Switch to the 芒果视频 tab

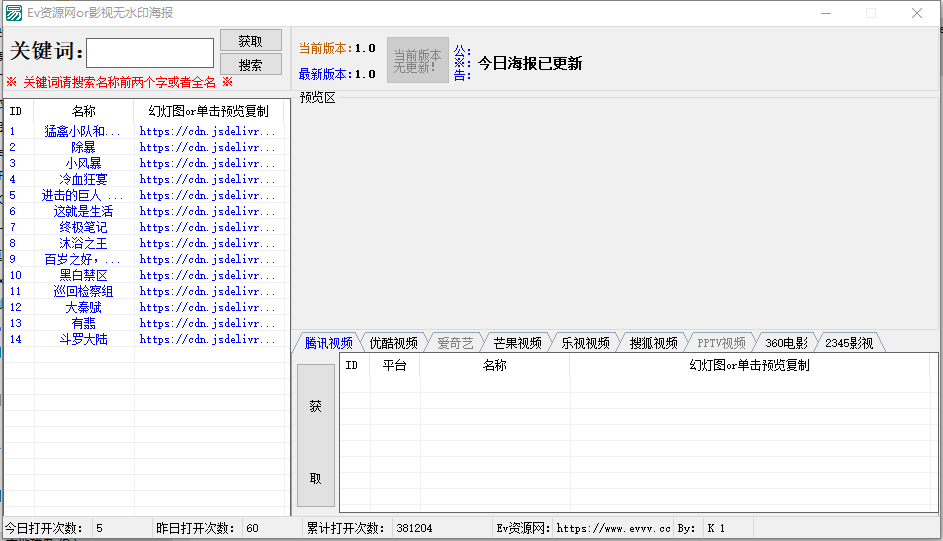coord(517,343)
